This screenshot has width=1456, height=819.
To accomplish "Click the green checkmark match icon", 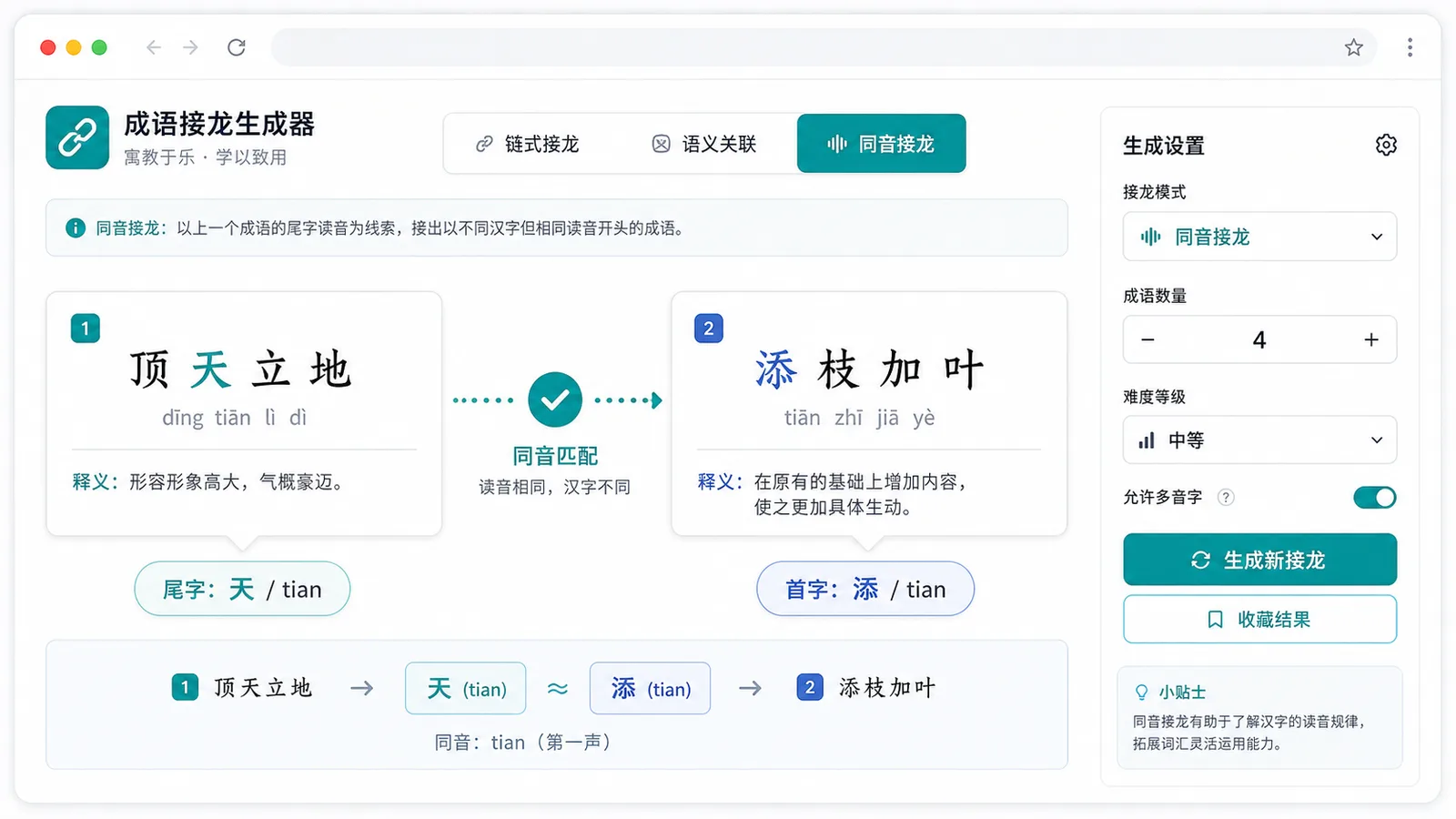I will 555,399.
